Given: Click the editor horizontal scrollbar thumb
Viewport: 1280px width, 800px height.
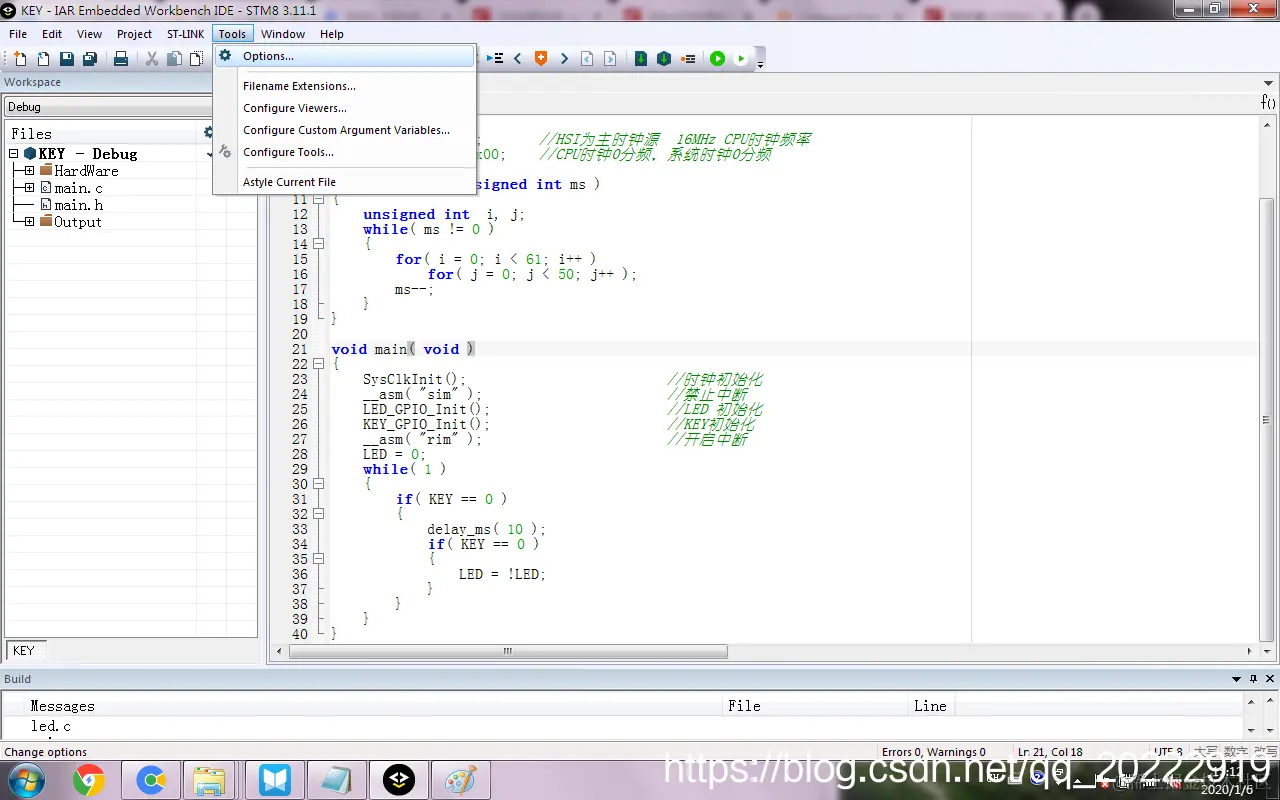Looking at the screenshot, I should [x=508, y=651].
